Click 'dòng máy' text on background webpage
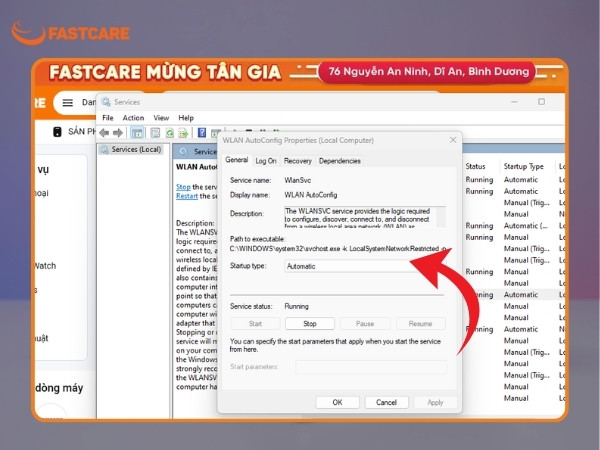This screenshot has width=600, height=450. point(59,388)
